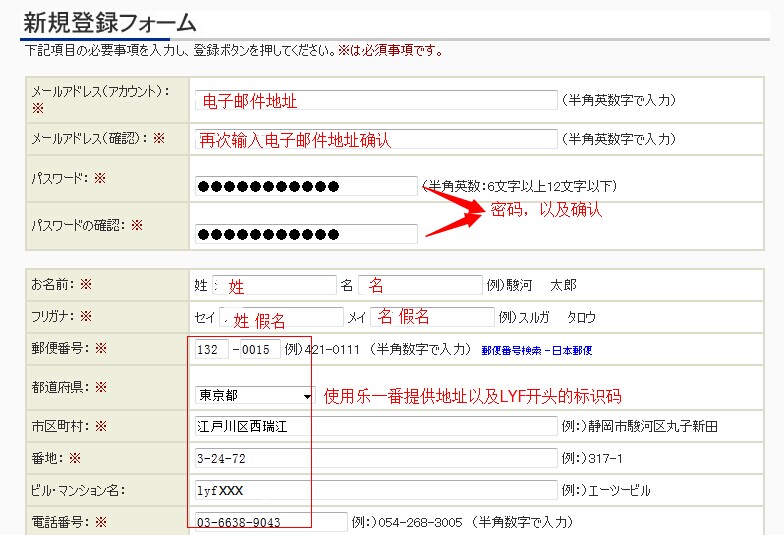Screen dimensions: 784x535
Task: Click the パスワード password field
Action: coord(306,186)
